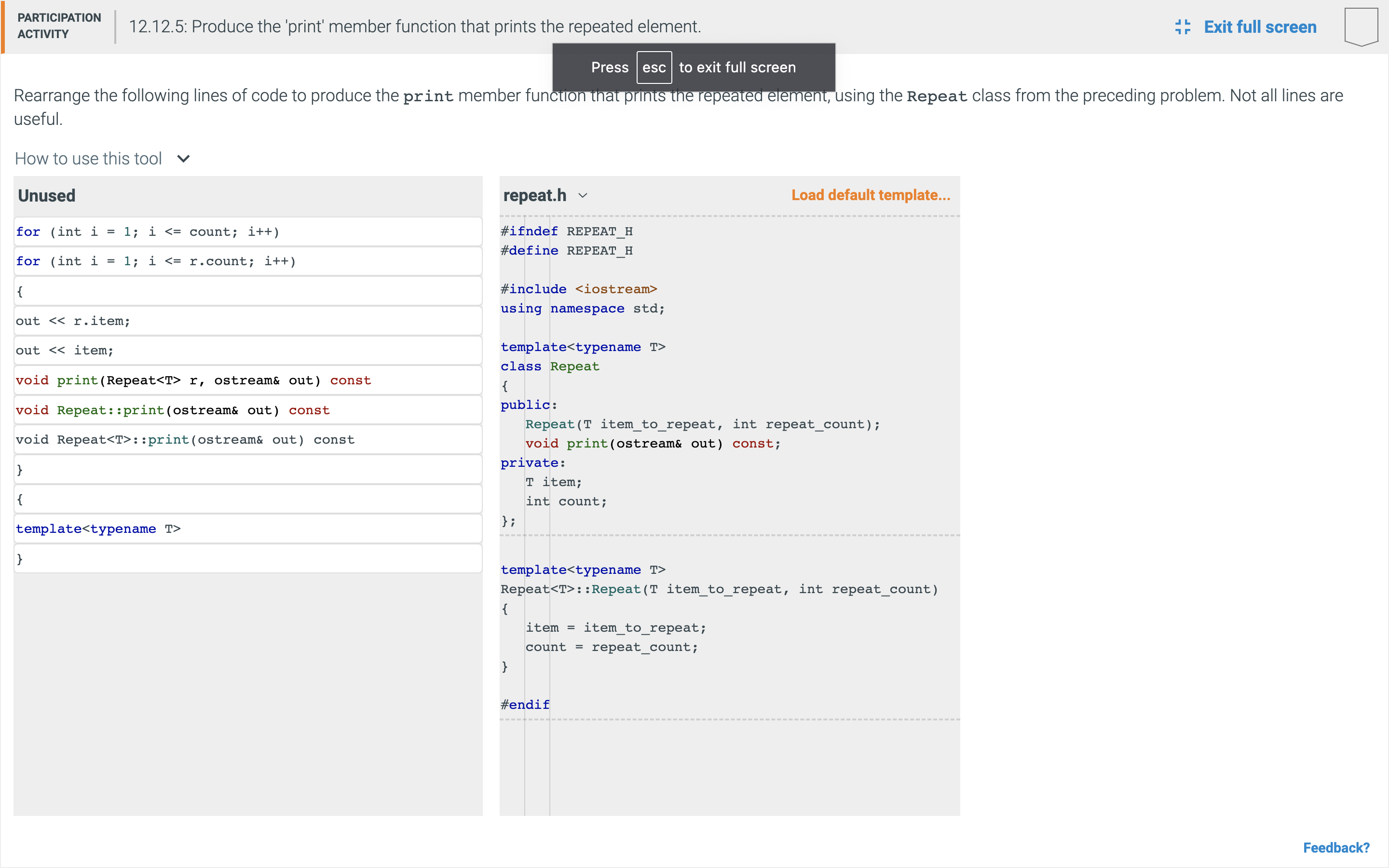Image resolution: width=1389 pixels, height=868 pixels.
Task: Click the 'Exit full screen' link
Action: pos(1259,27)
